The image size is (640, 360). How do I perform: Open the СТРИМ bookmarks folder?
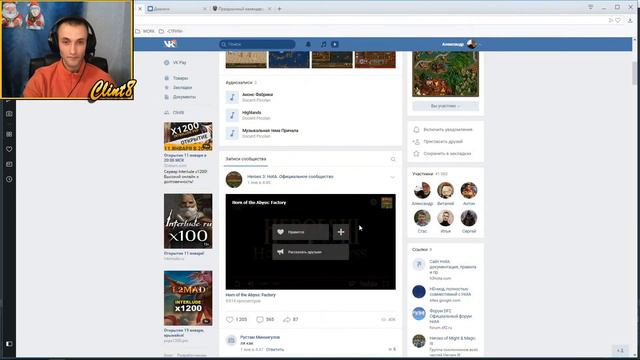[171, 31]
